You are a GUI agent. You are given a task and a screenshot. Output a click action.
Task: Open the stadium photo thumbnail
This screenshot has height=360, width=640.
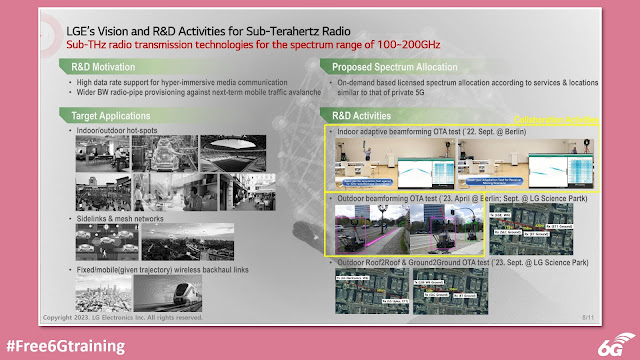233,153
